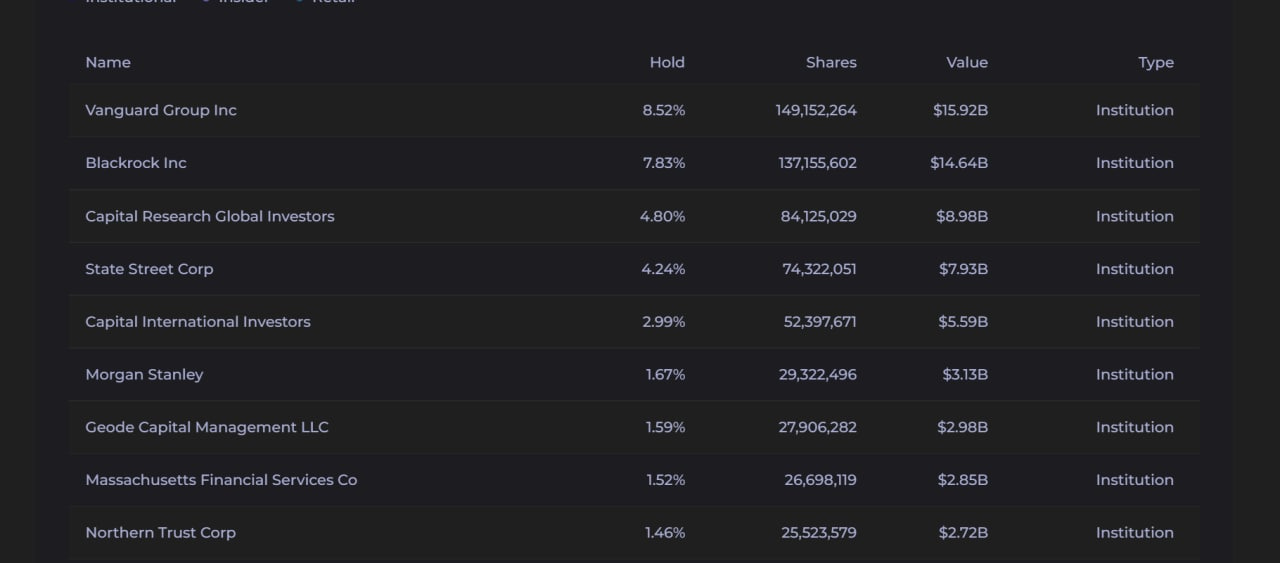The image size is (1280, 563).
Task: Click the 1.52% hold value
Action: (x=666, y=480)
